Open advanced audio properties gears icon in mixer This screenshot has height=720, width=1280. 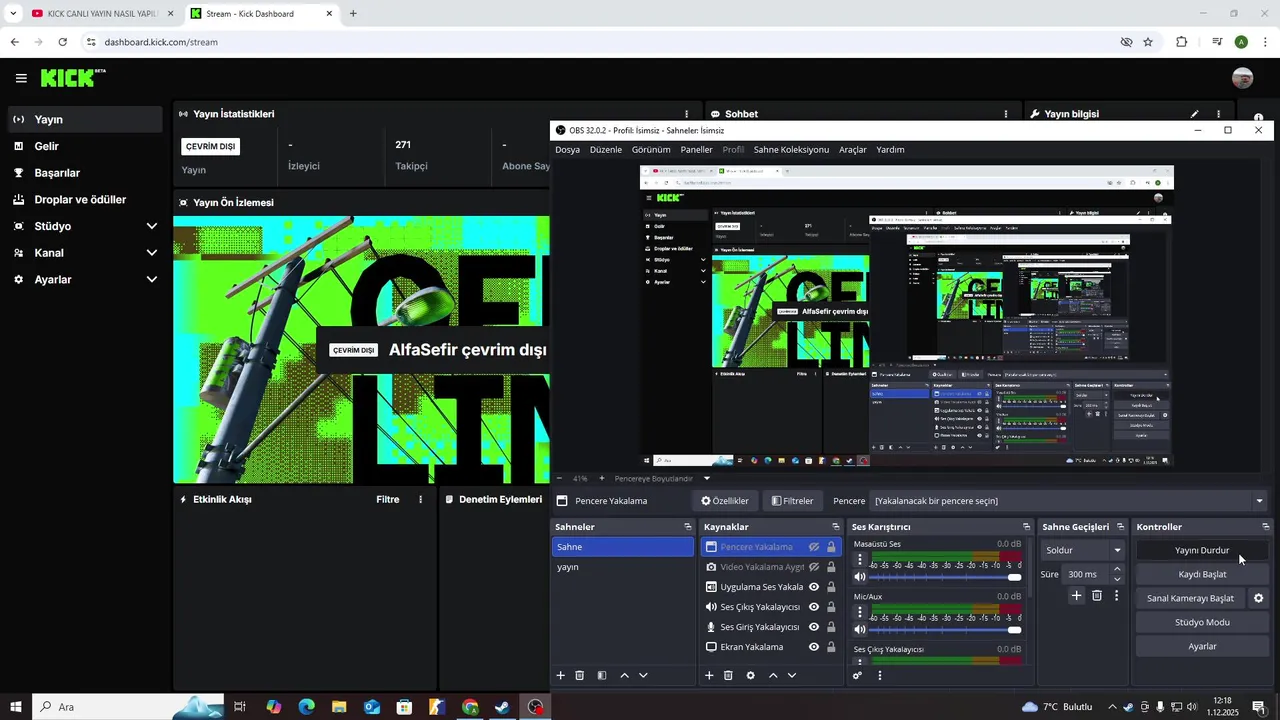click(857, 676)
